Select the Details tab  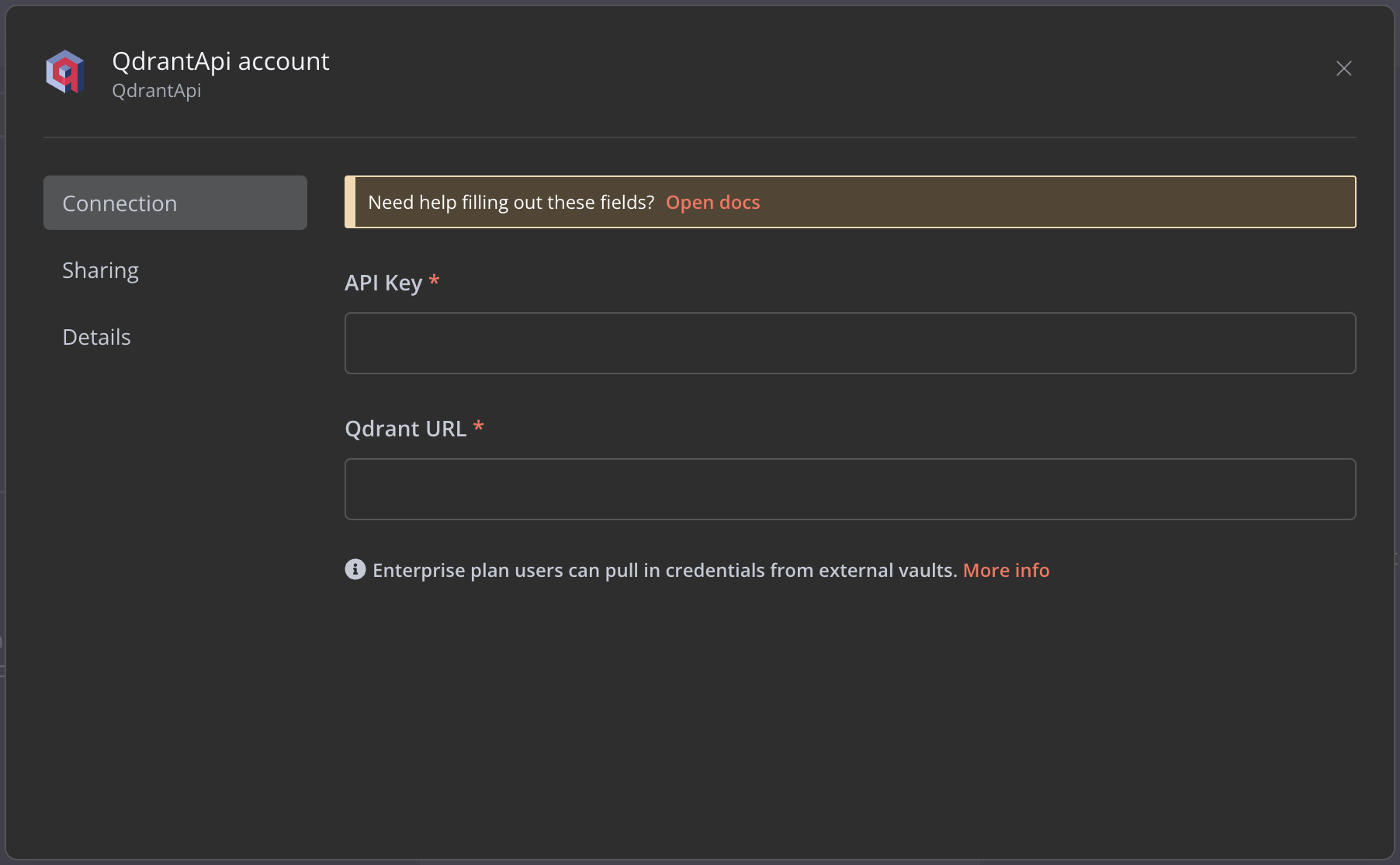[x=96, y=337]
